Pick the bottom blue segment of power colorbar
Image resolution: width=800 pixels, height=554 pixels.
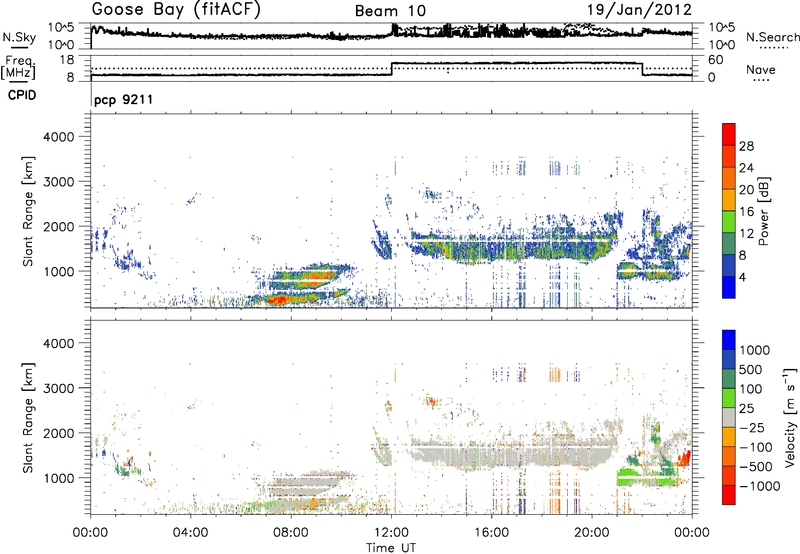pos(729,287)
